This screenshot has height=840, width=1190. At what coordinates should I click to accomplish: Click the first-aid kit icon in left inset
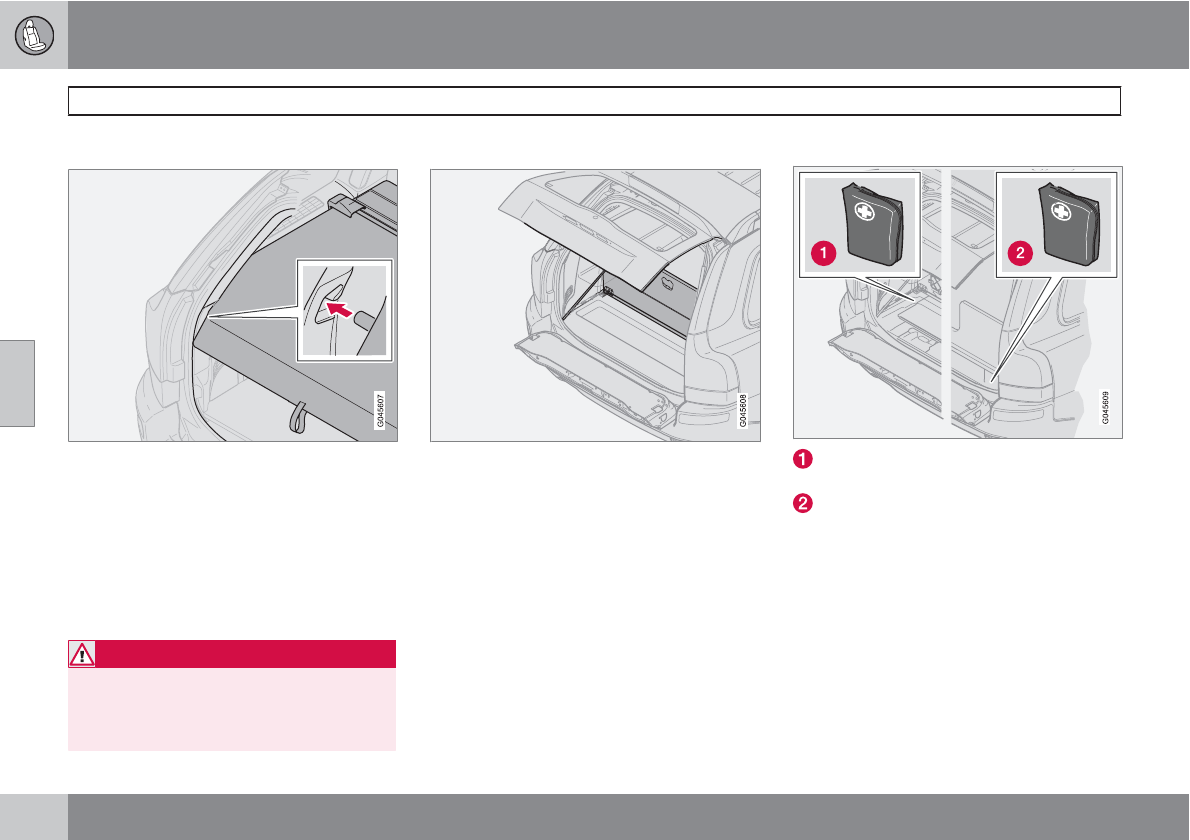[x=873, y=224]
